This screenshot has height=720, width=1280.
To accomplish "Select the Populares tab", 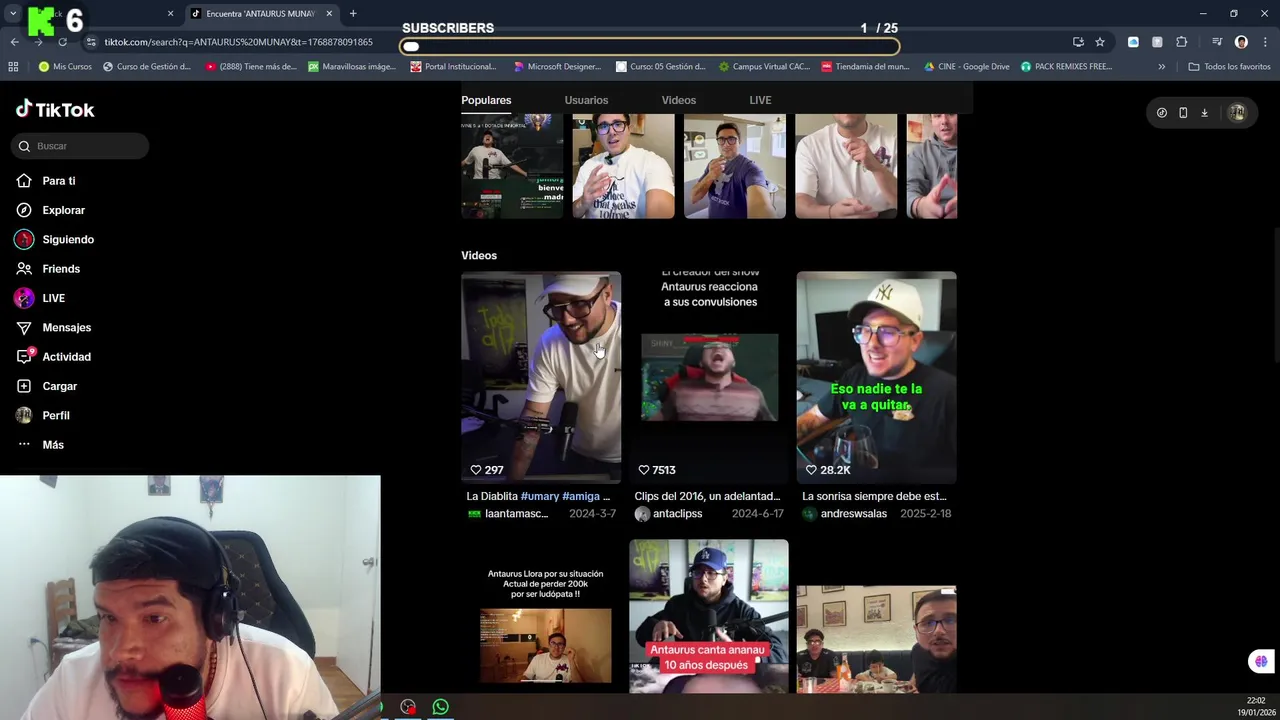I will click(486, 100).
